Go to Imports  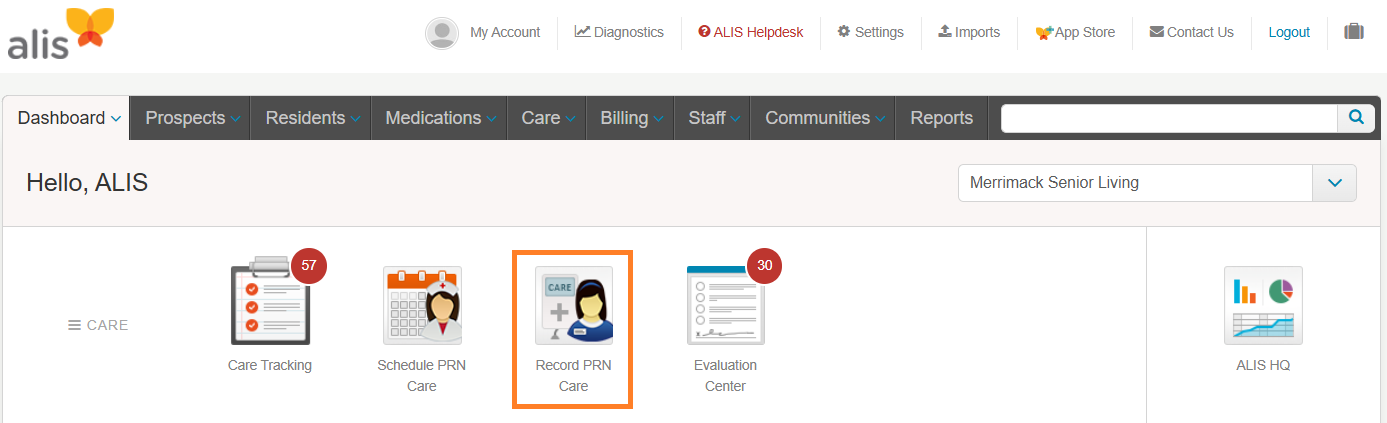[969, 32]
